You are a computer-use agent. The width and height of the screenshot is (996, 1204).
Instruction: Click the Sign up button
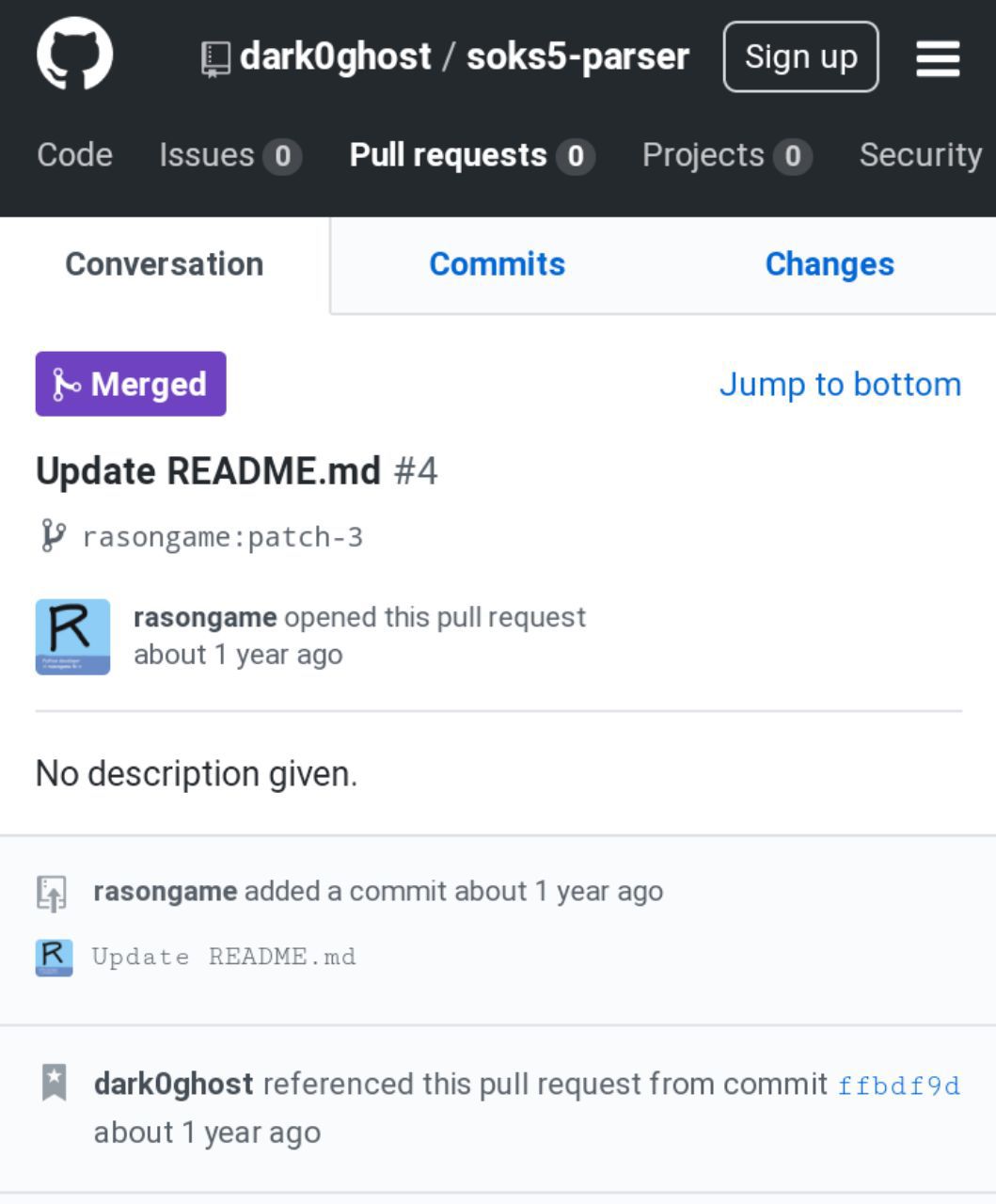click(x=800, y=57)
